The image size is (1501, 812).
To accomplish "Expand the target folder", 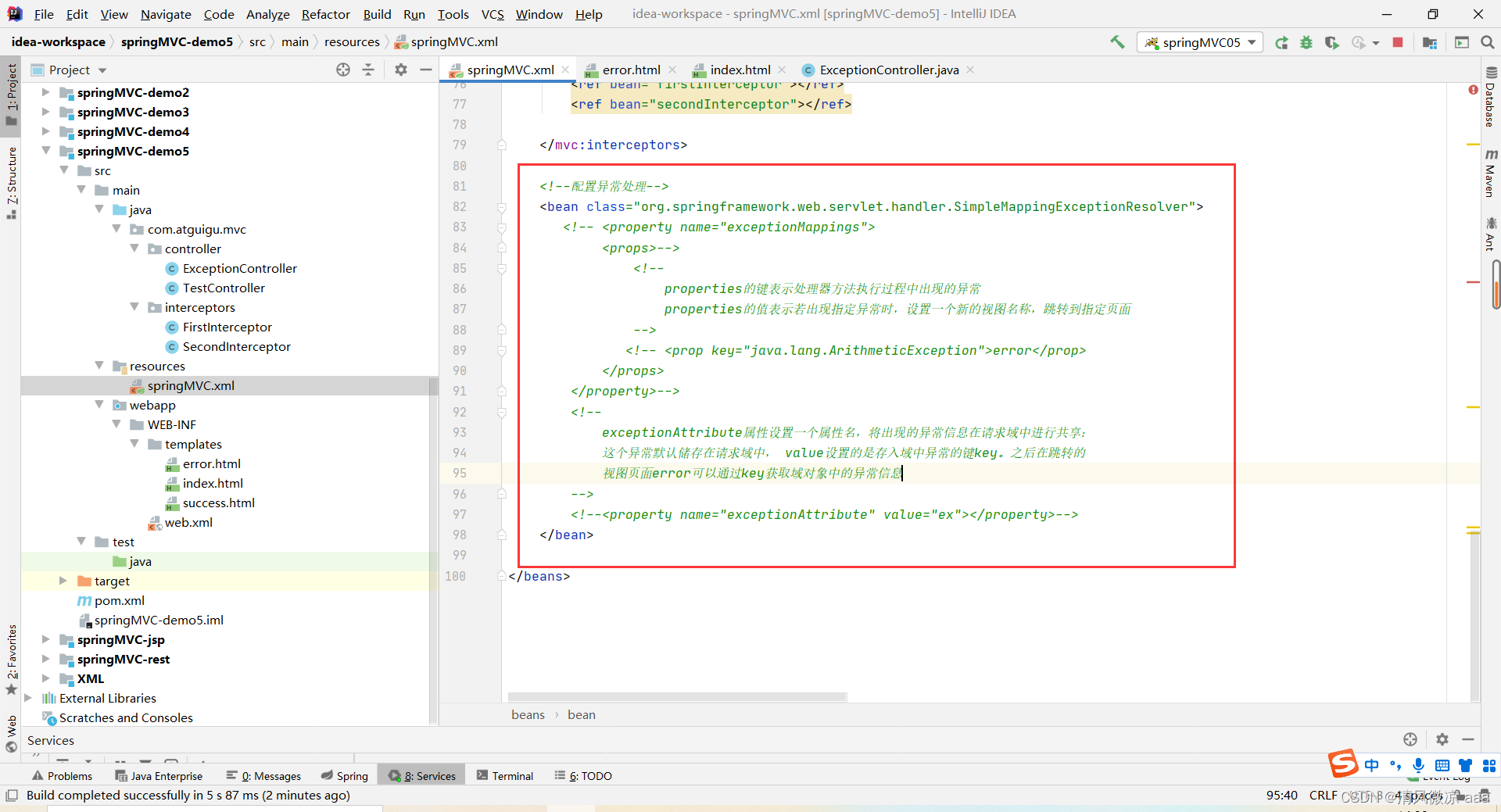I will point(63,581).
